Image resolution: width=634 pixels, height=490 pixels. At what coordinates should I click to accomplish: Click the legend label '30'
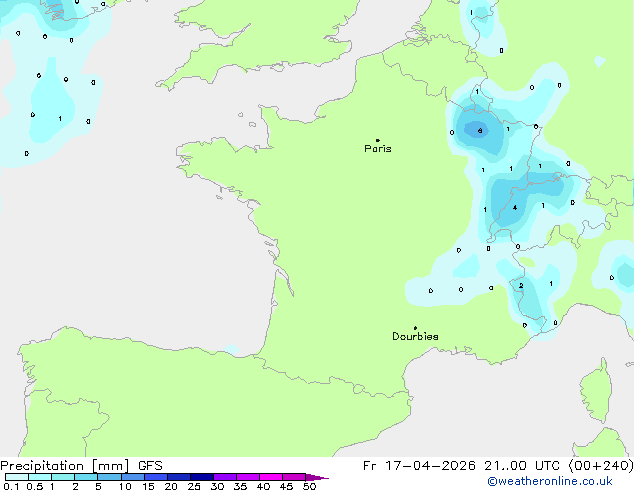(x=217, y=486)
